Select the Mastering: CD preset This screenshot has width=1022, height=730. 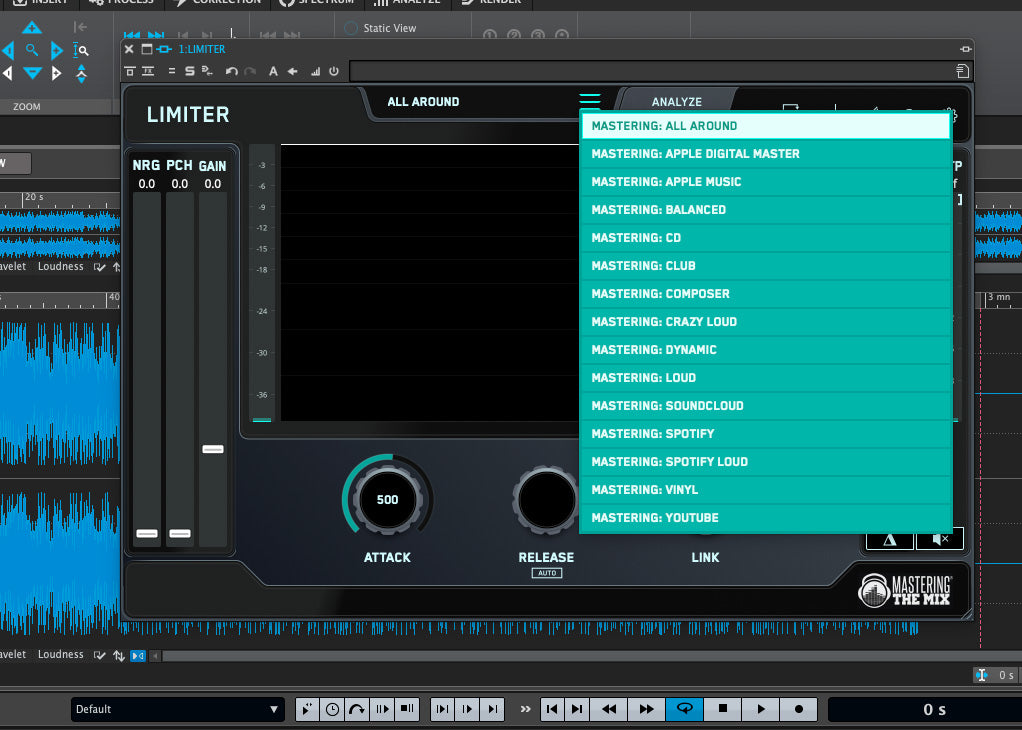766,238
